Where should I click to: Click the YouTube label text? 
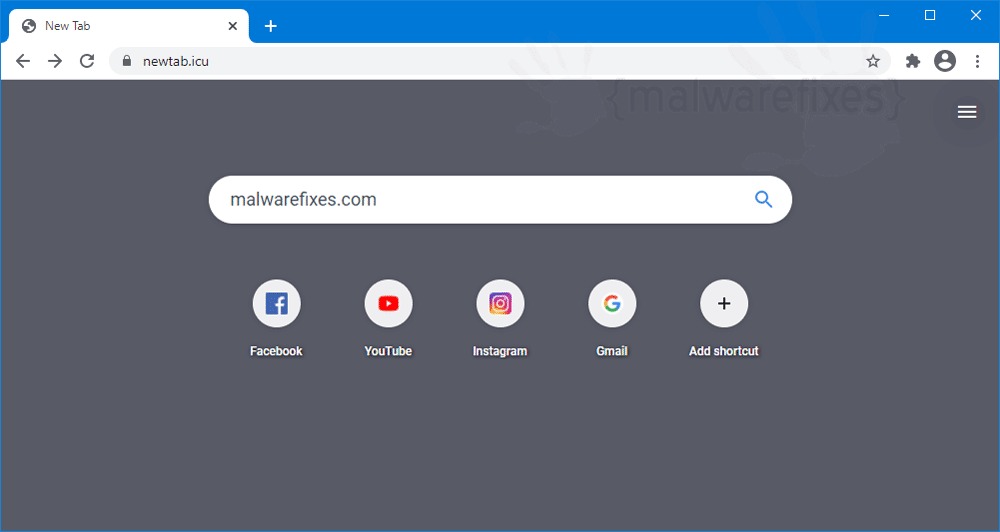point(388,351)
